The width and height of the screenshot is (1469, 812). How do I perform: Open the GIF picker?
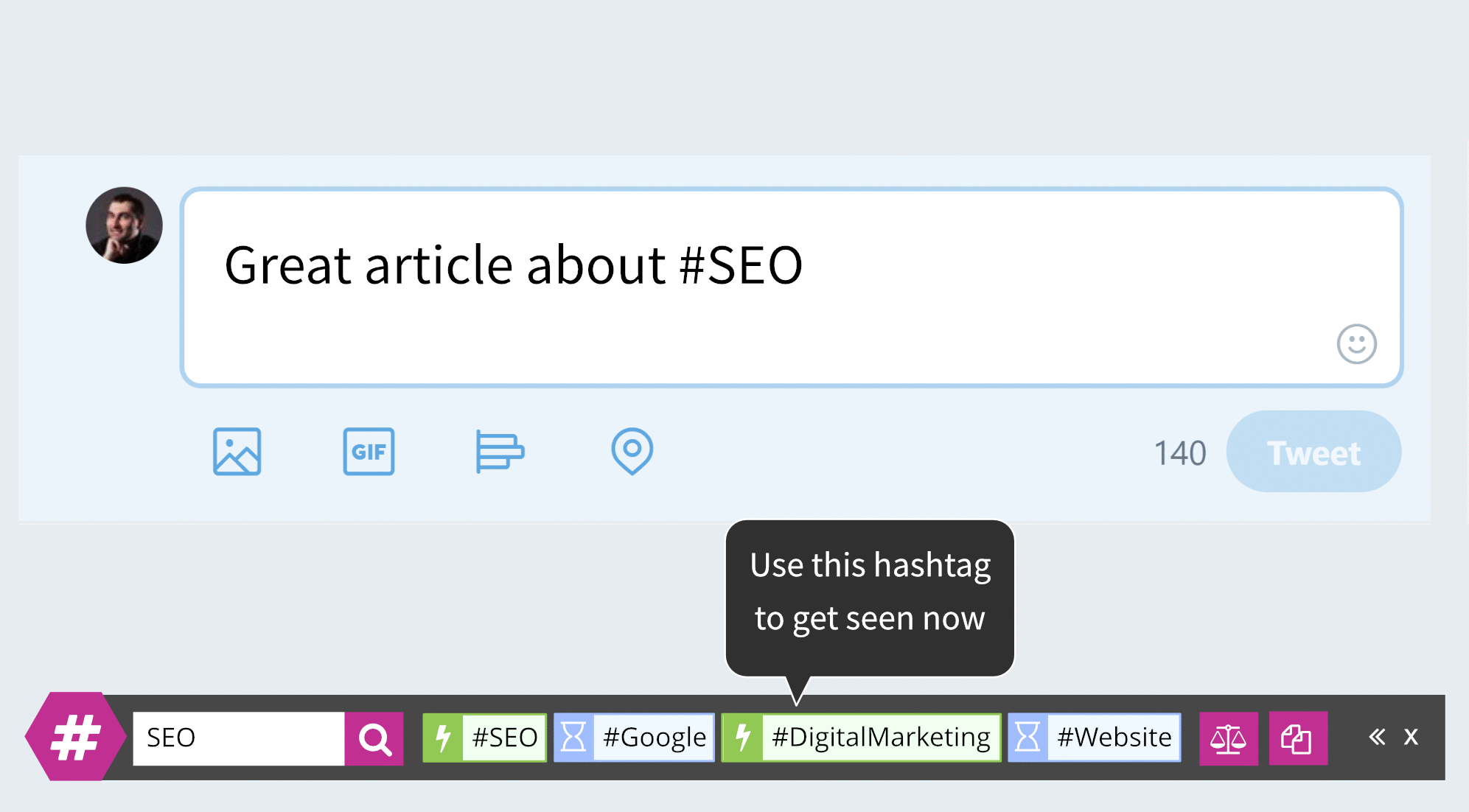click(x=369, y=452)
